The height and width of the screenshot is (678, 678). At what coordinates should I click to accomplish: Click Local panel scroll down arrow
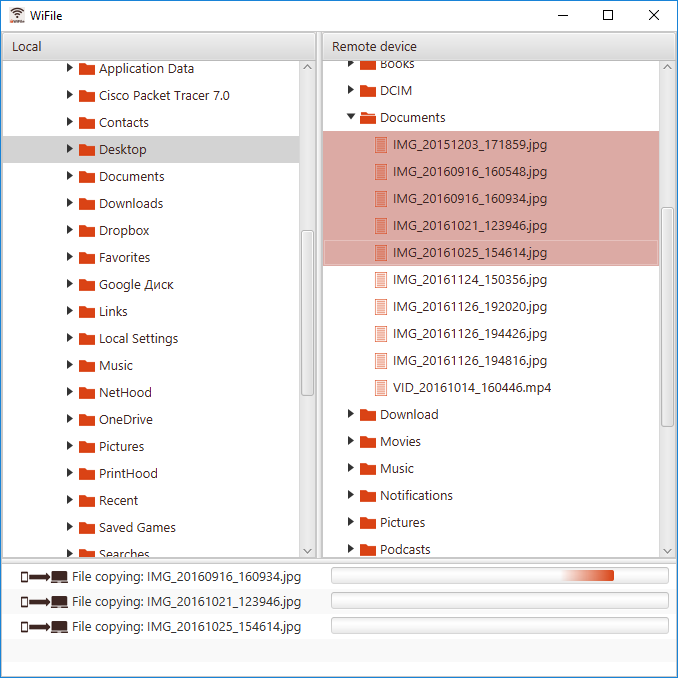pyautogui.click(x=307, y=551)
